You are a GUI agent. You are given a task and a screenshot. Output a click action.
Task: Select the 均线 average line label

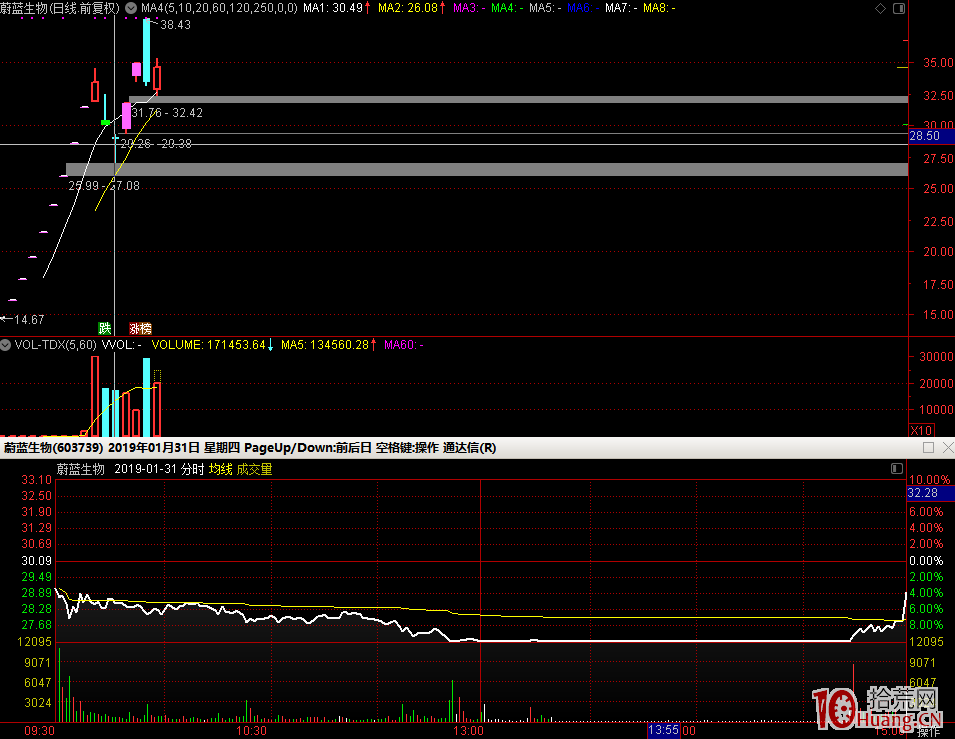(220, 469)
